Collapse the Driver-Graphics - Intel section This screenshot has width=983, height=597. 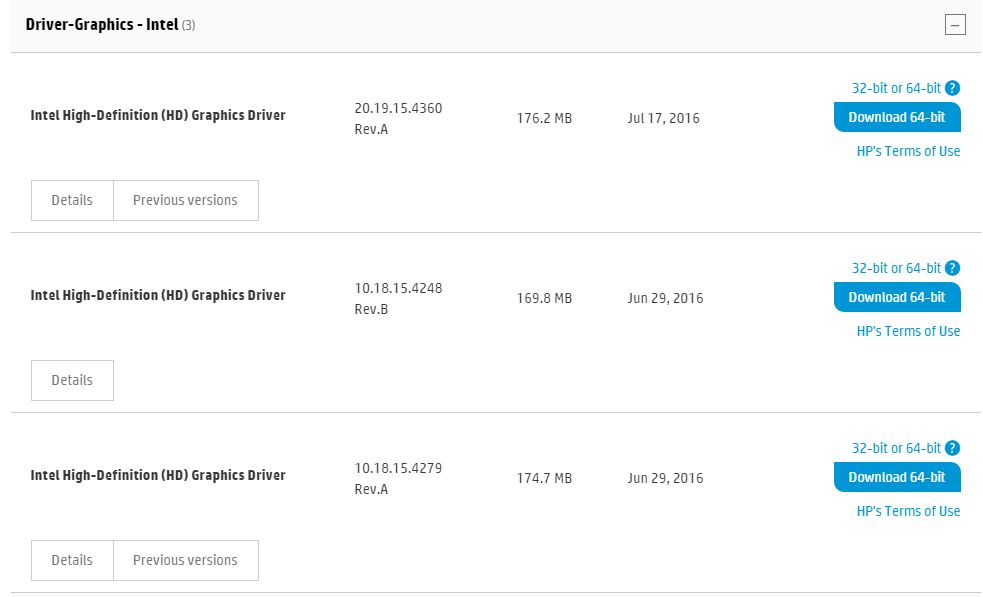click(x=955, y=25)
